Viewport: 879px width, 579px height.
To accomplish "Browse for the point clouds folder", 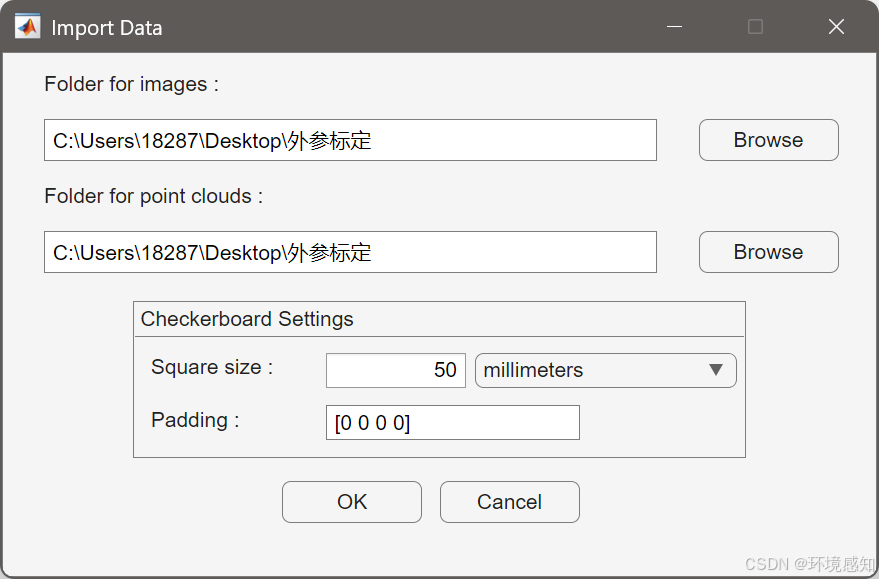I will (769, 252).
